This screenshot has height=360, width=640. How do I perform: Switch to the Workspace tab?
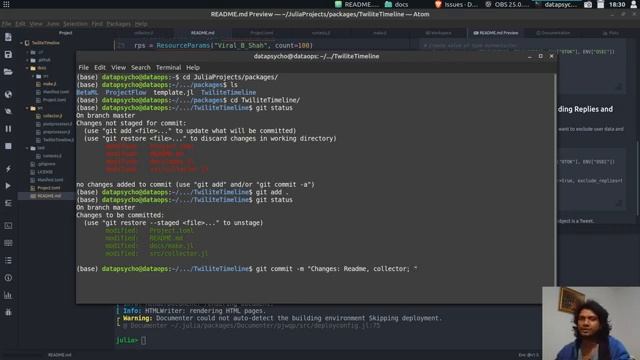point(438,33)
